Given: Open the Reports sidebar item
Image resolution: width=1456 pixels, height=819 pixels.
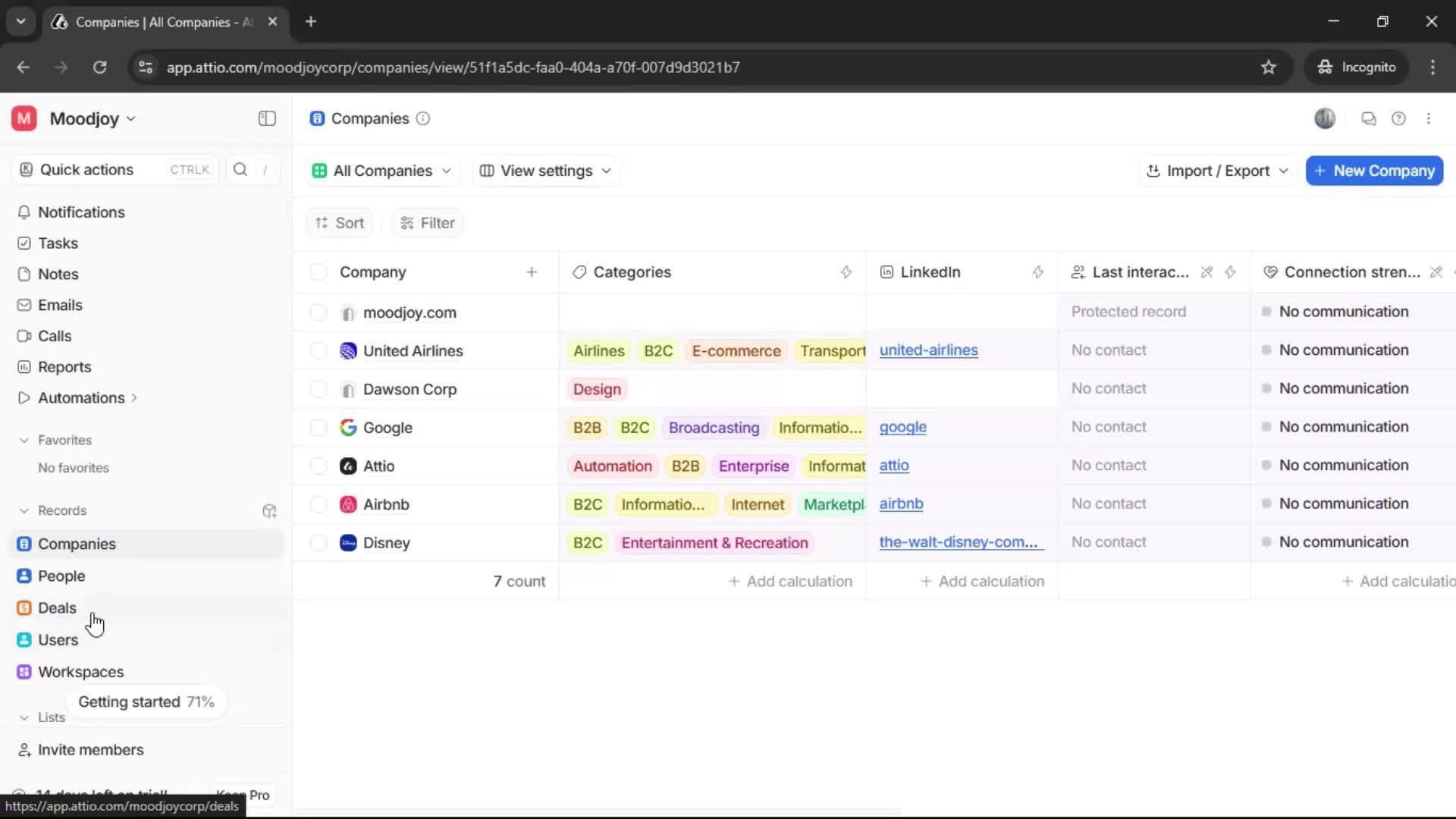Looking at the screenshot, I should (x=64, y=367).
